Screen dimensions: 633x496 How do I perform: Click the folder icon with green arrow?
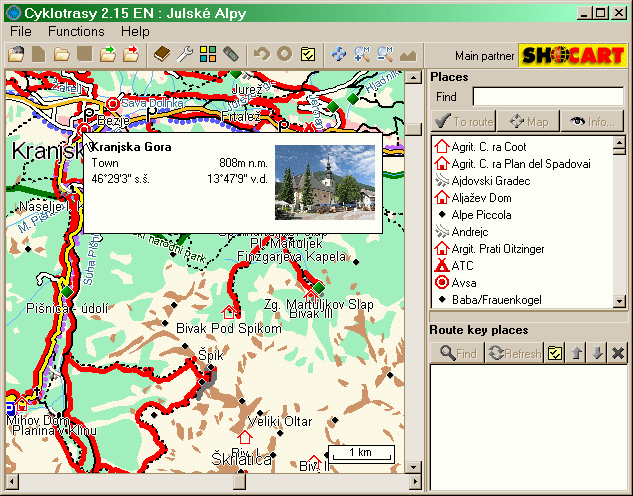pyautogui.click(x=108, y=54)
